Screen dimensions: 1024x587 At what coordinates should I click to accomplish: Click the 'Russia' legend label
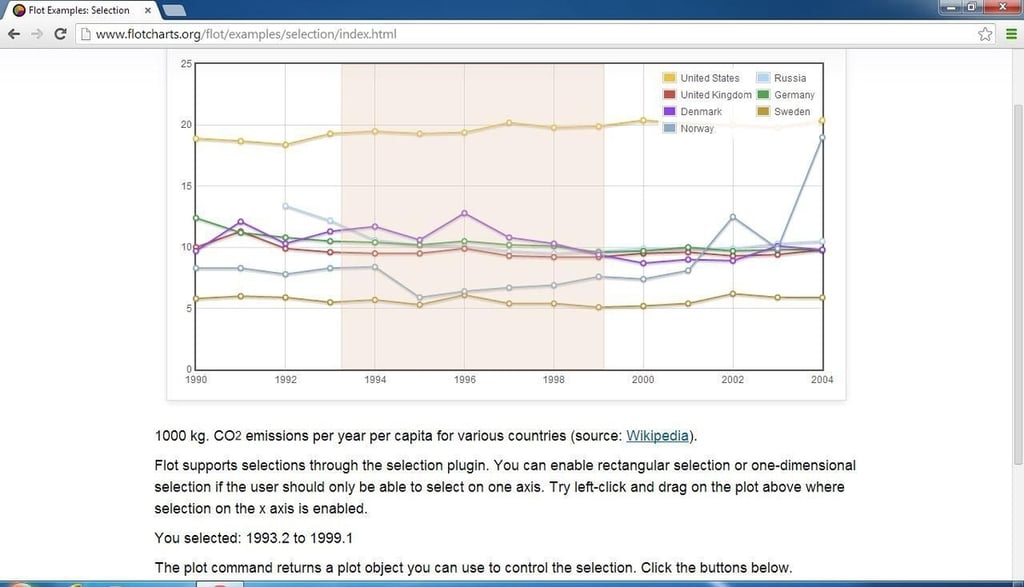tap(790, 78)
